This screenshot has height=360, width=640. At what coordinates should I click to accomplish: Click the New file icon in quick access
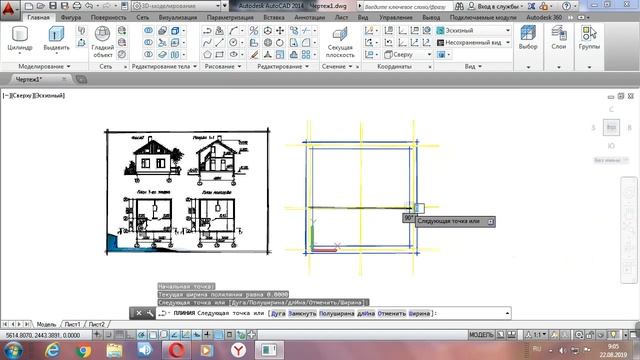[29, 6]
